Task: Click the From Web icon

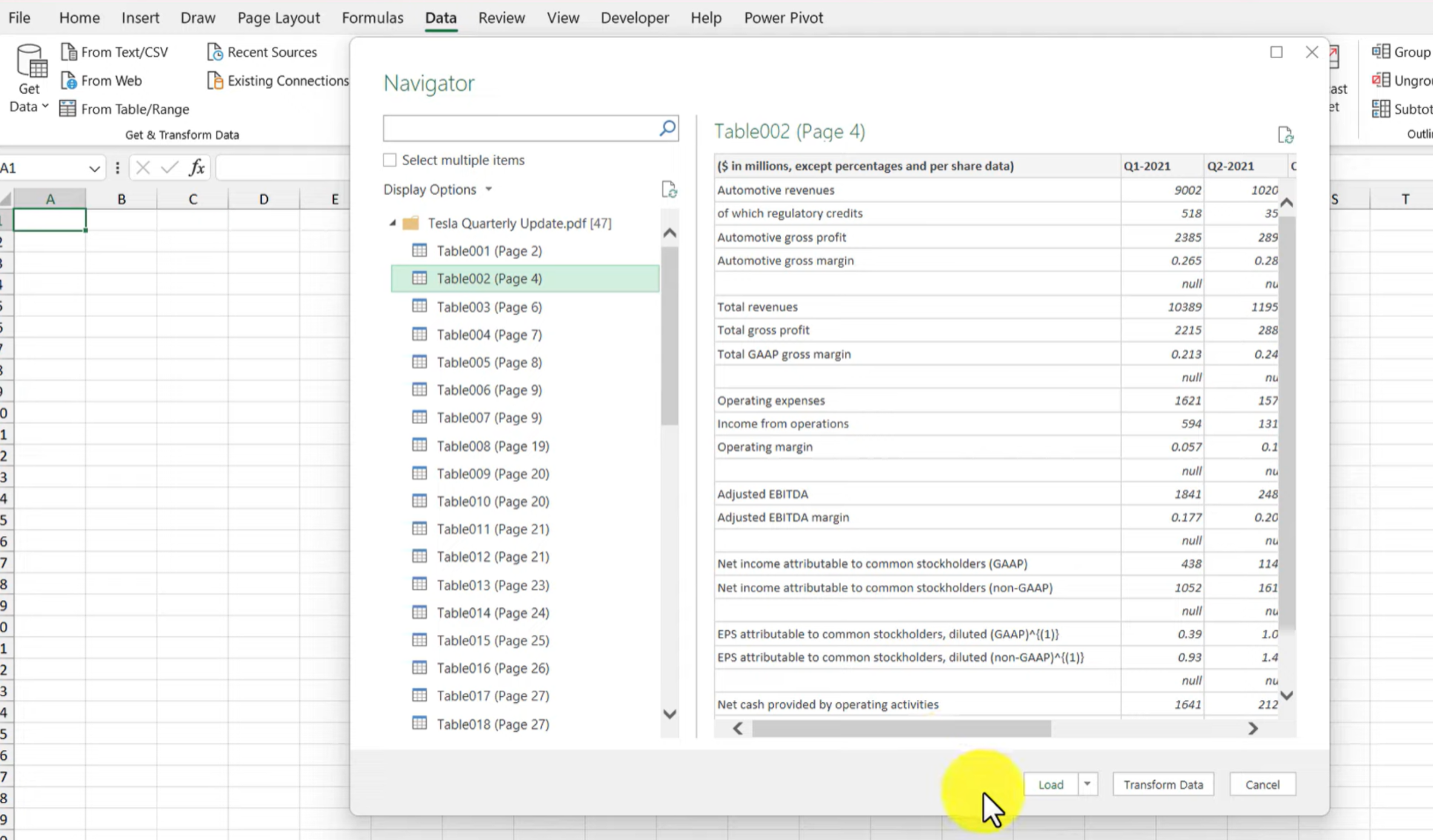Action: 69,80
